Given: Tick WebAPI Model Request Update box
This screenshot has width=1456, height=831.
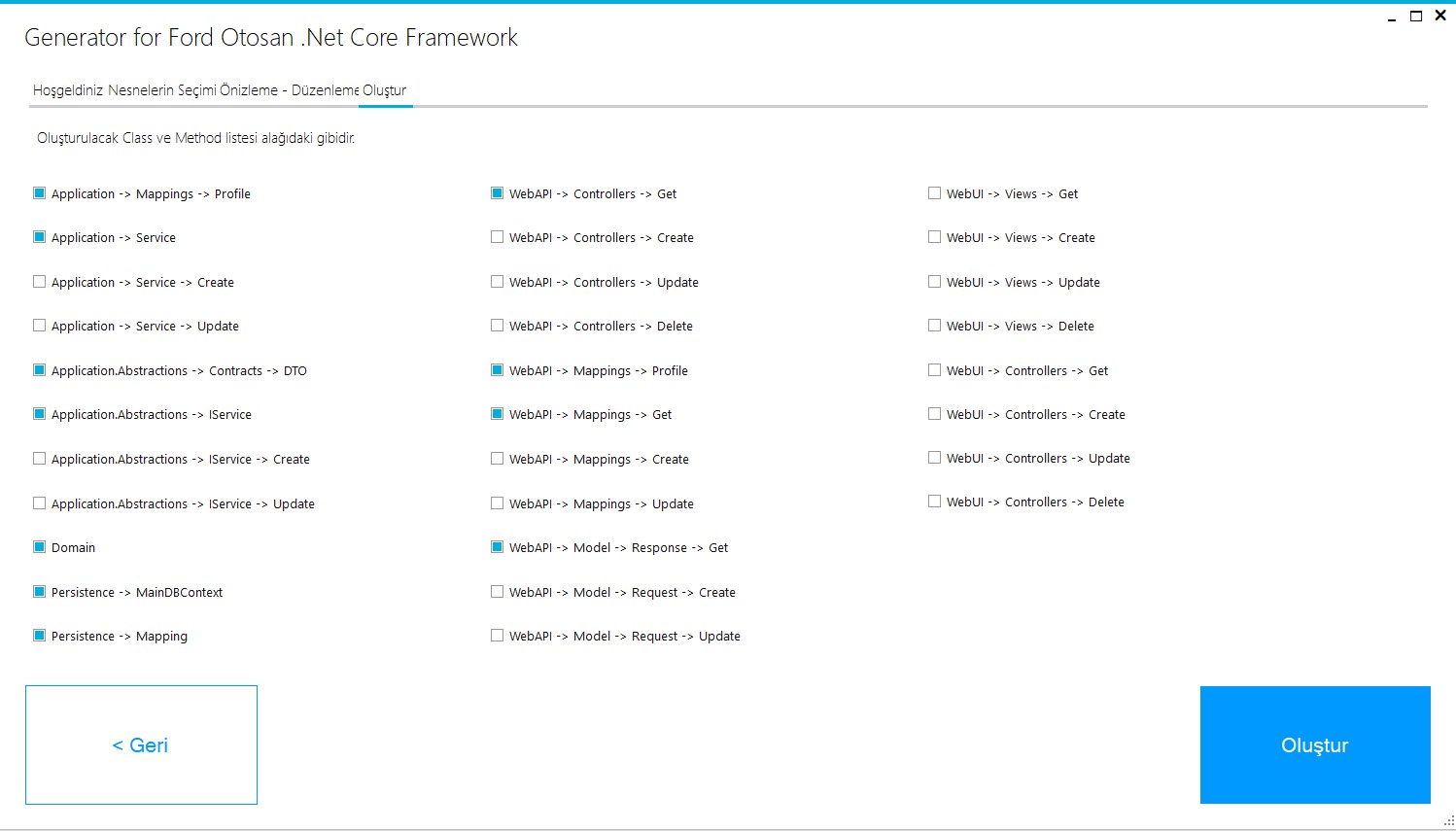Looking at the screenshot, I should 498,636.
